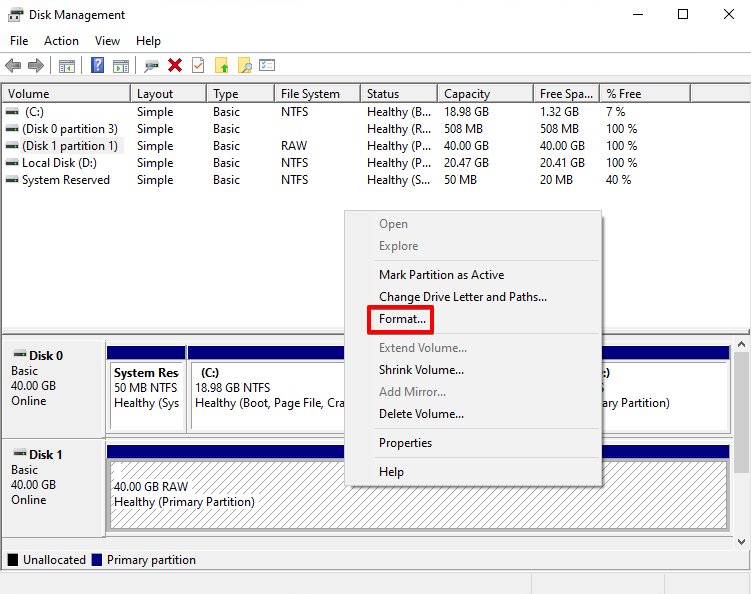Screen dimensions: 751x594
Task: Choose Format... from the context menu
Action: tap(403, 320)
